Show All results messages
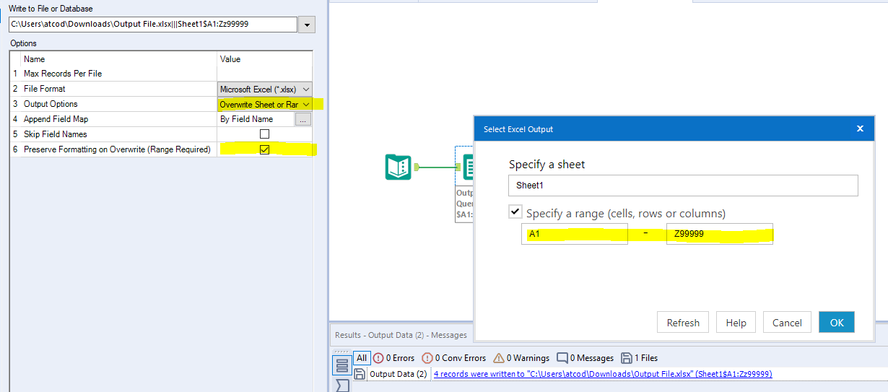Screen dimensions: 888x392 [361, 358]
